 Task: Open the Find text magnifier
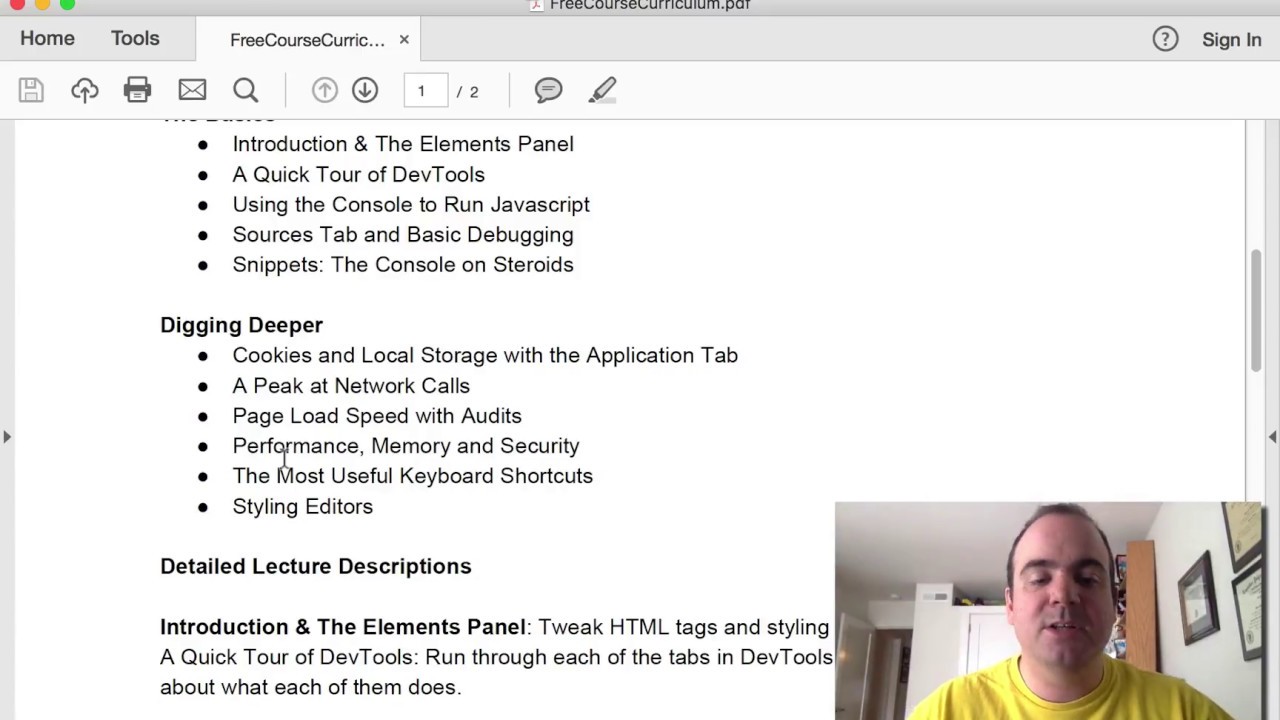click(245, 90)
